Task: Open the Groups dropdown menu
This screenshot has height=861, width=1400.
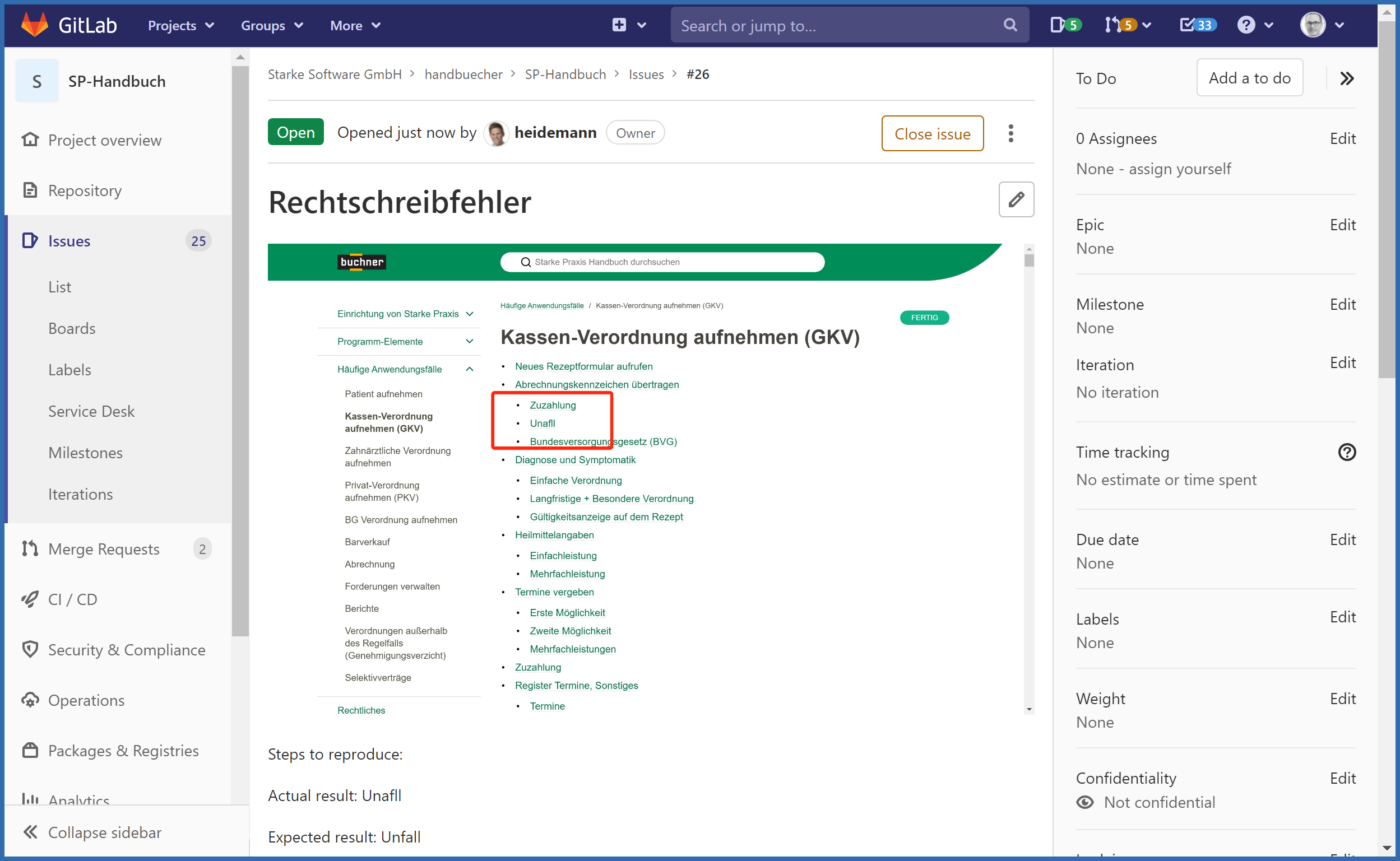Action: [272, 25]
